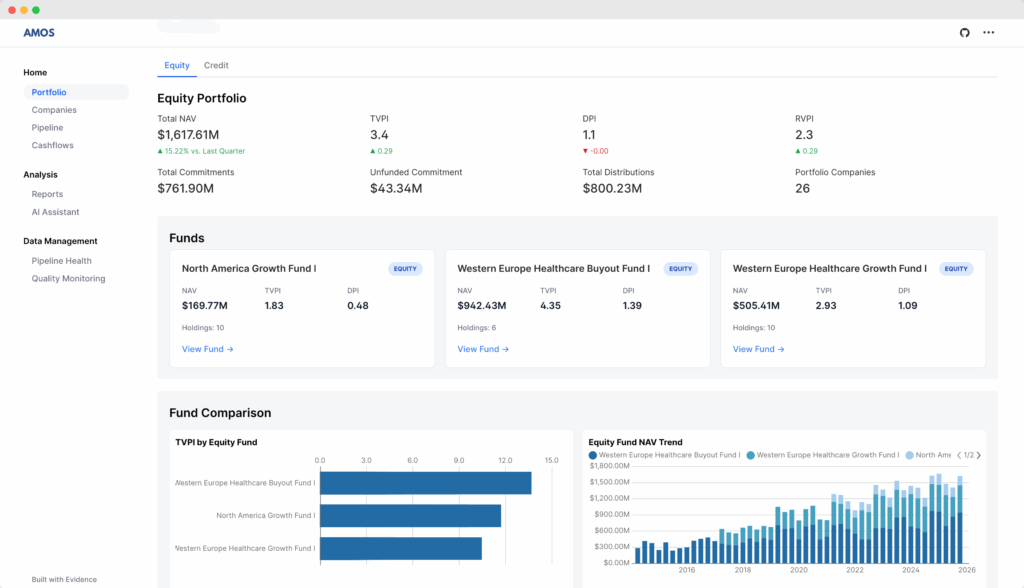
Task: Select the Equity tab
Action: pyautogui.click(x=177, y=65)
